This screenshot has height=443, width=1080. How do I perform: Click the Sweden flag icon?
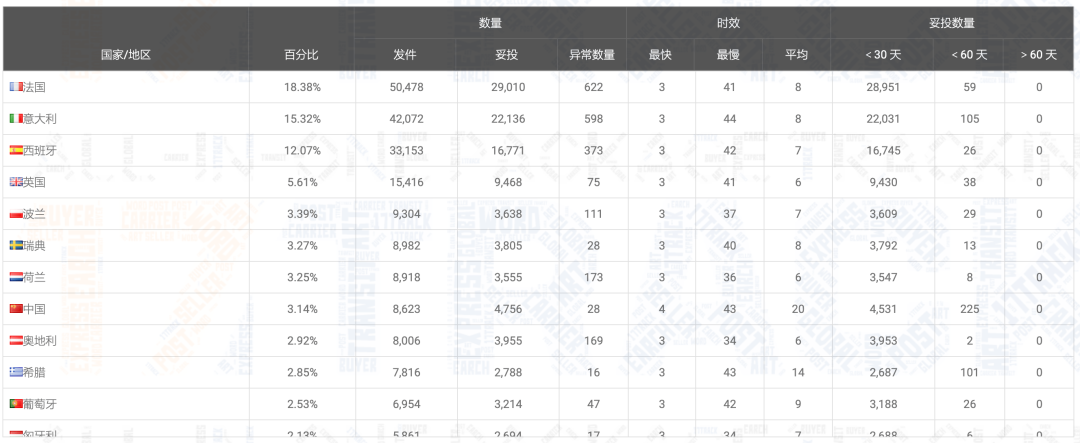tap(16, 246)
